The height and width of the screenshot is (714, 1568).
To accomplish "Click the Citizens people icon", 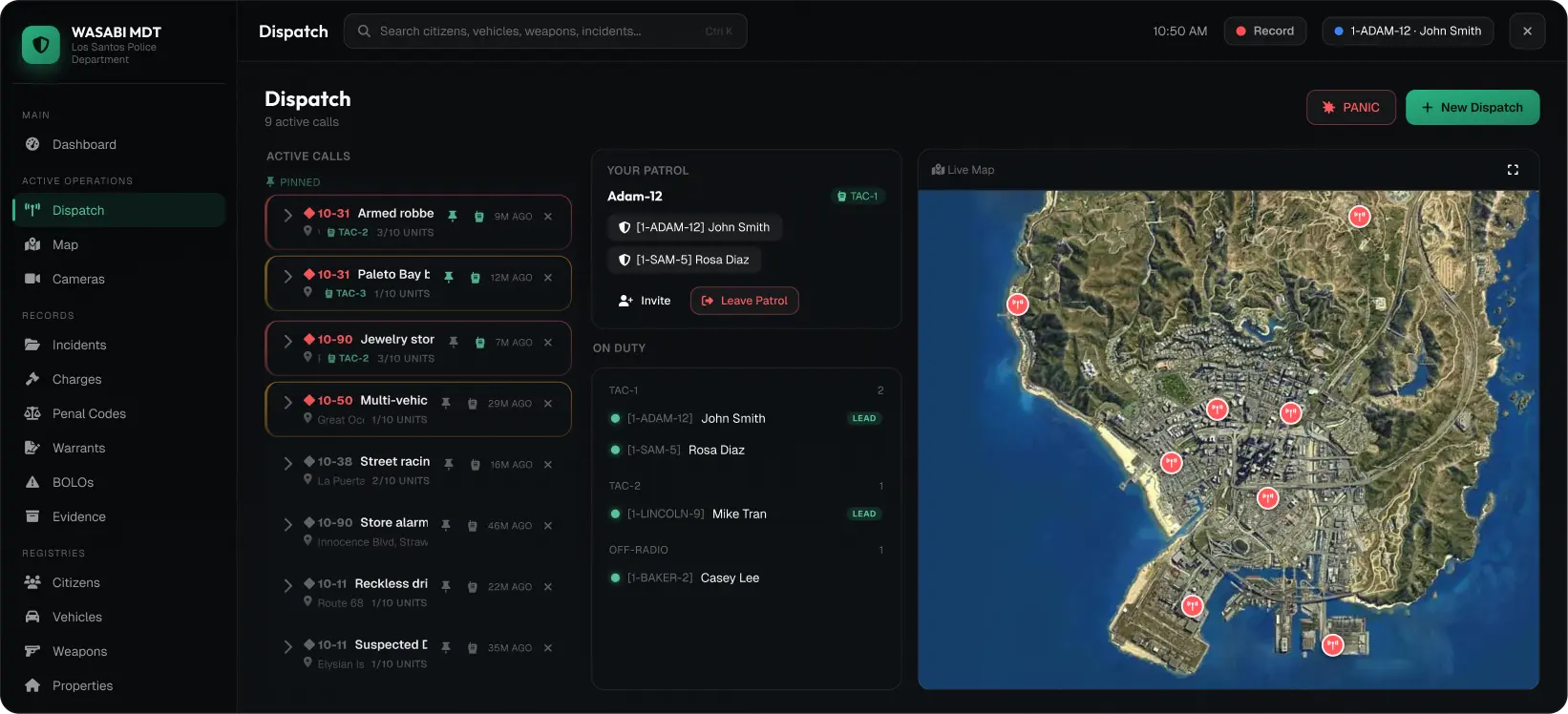I will pos(32,582).
